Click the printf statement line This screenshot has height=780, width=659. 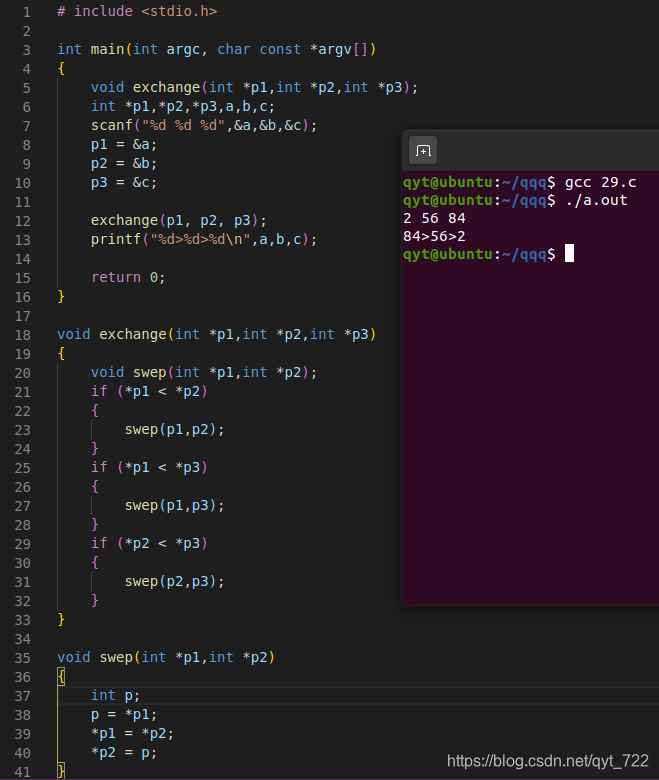click(203, 240)
